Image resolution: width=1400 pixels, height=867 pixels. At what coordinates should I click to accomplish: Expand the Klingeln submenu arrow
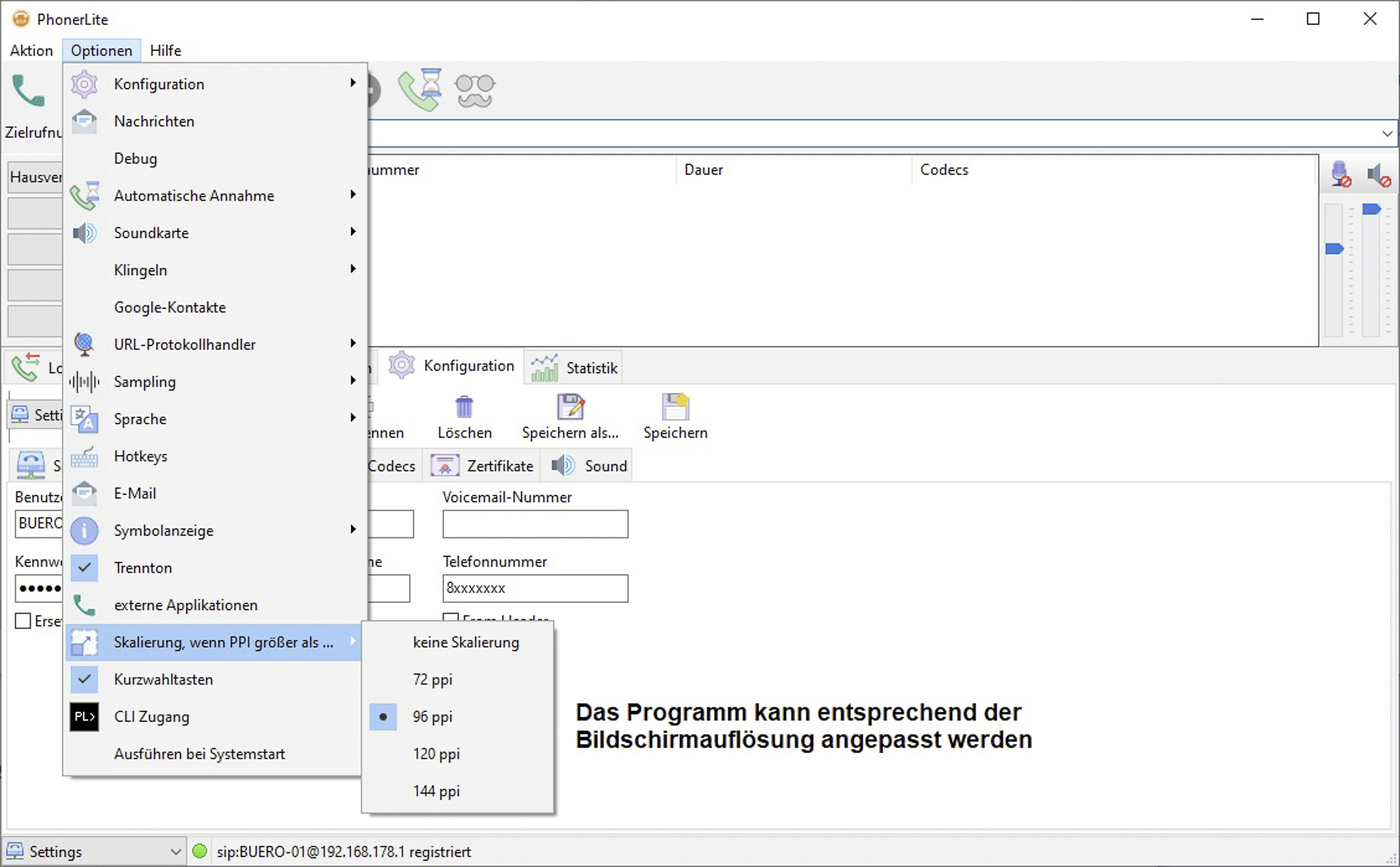tap(353, 269)
